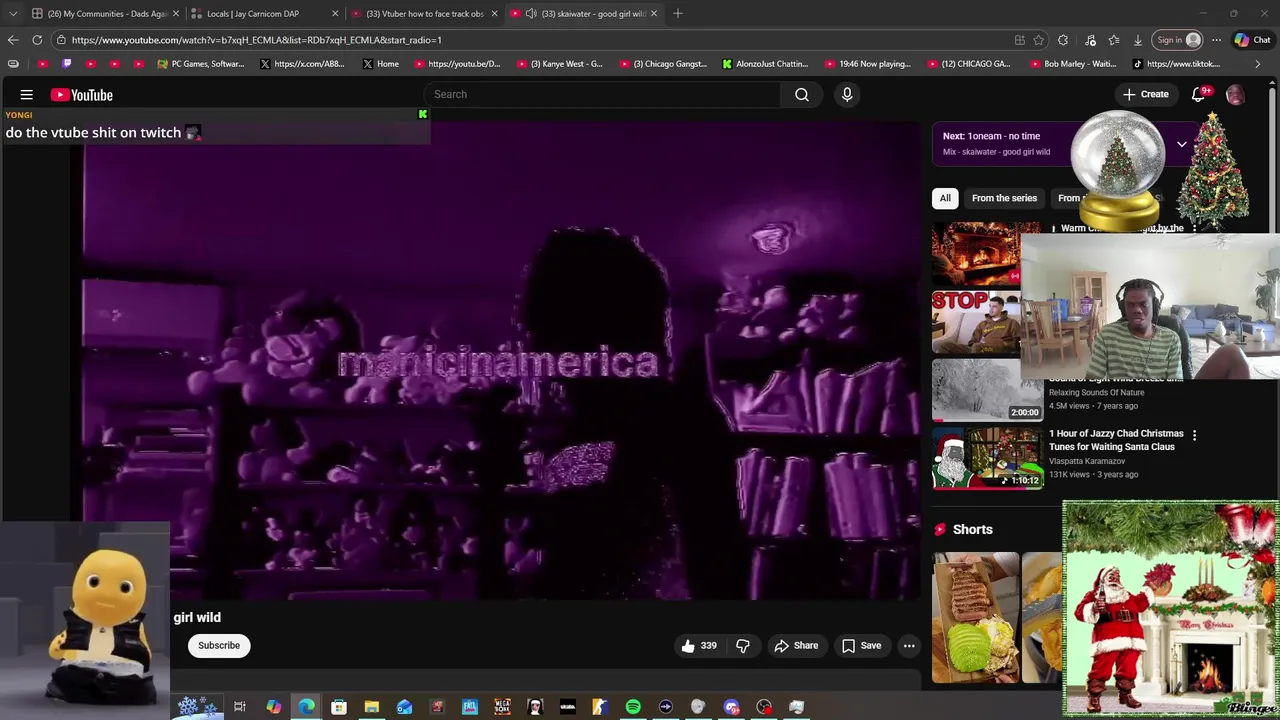Open the Vlaspatta Karamazov channel name
Viewport: 1280px width, 720px height.
[1087, 461]
